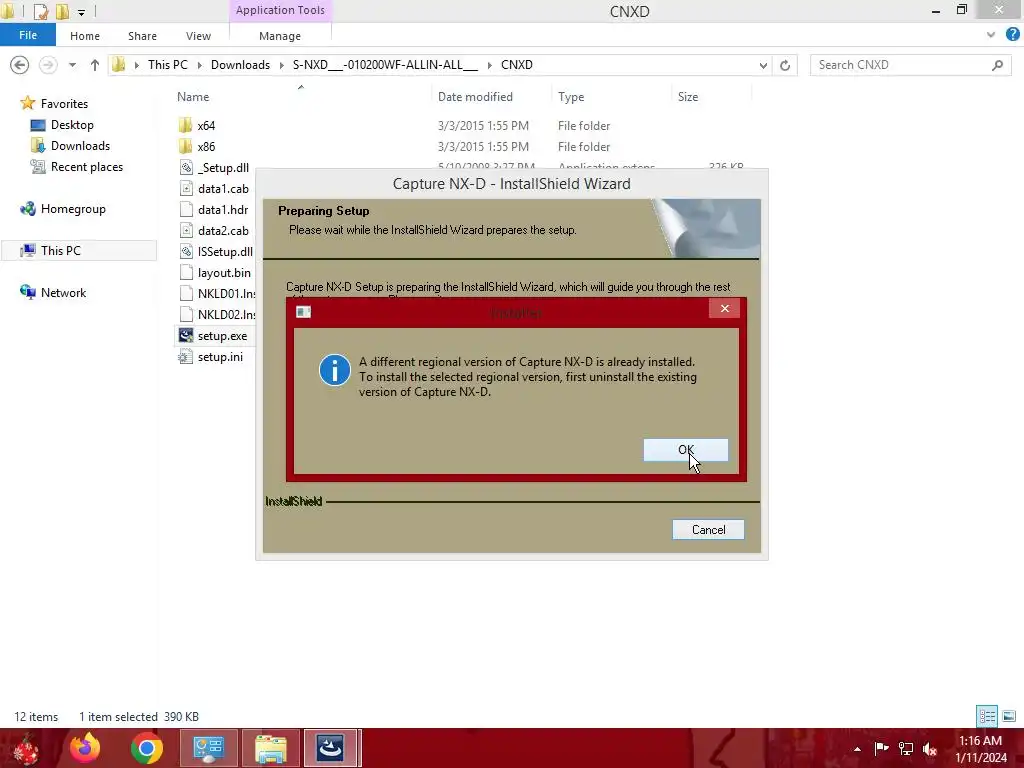Select the setup.exe file

pyautogui.click(x=214, y=336)
